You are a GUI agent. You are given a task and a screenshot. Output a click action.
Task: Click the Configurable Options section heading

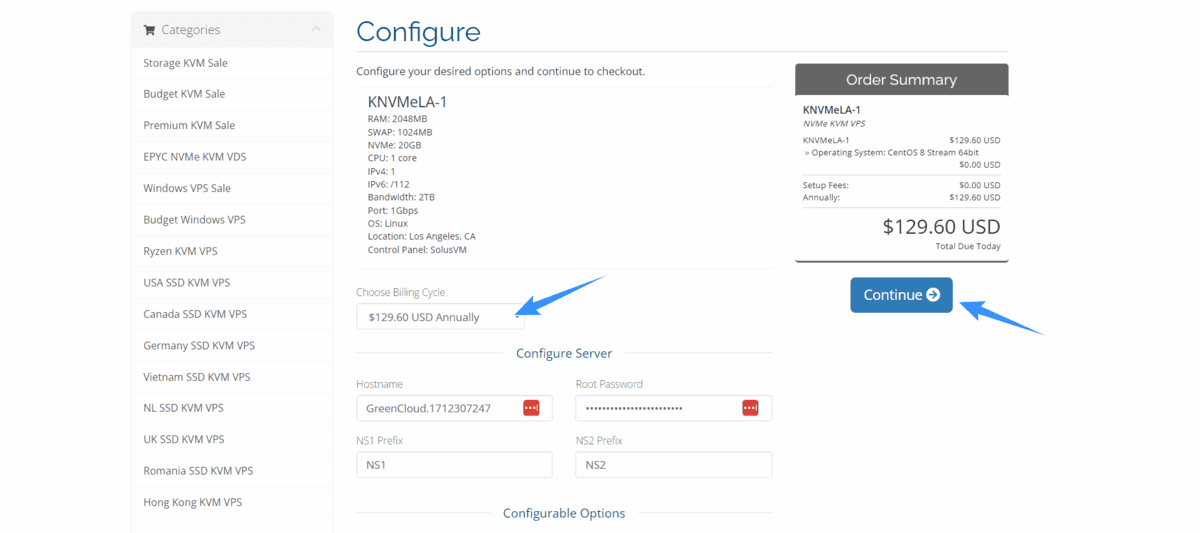(x=564, y=513)
